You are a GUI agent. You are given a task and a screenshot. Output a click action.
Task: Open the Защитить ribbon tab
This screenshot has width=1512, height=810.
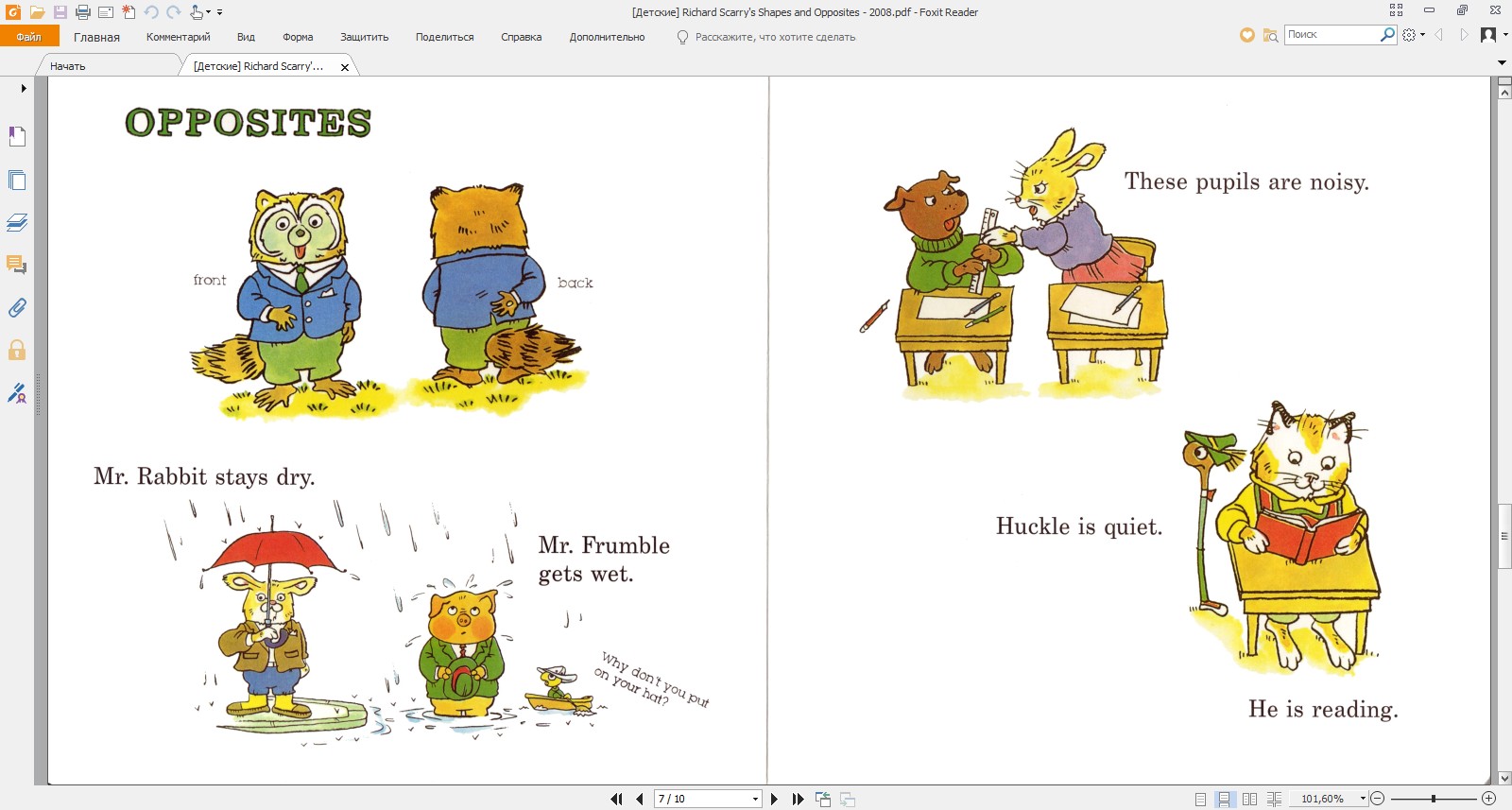365,37
